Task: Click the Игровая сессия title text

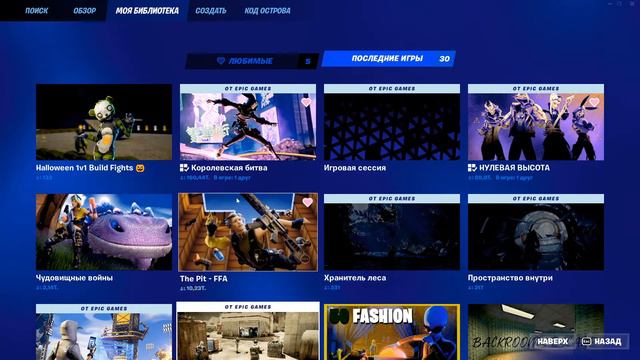Action: point(355,168)
